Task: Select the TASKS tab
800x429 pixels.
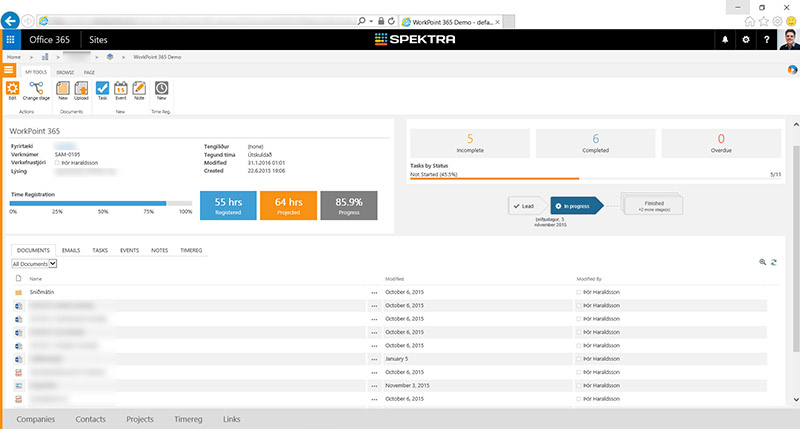Action: [100, 250]
